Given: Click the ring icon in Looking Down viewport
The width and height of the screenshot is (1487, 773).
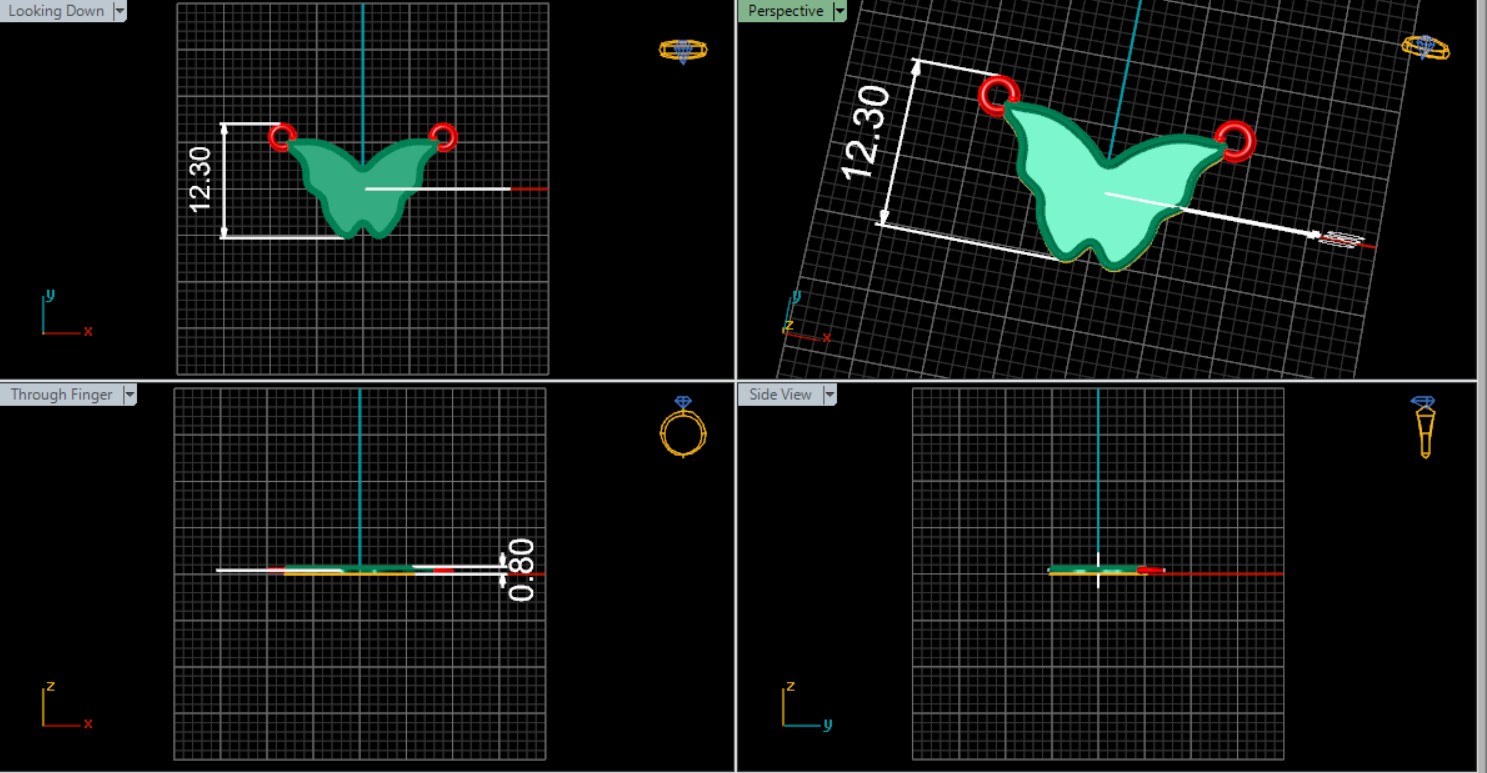Looking at the screenshot, I should point(683,50).
